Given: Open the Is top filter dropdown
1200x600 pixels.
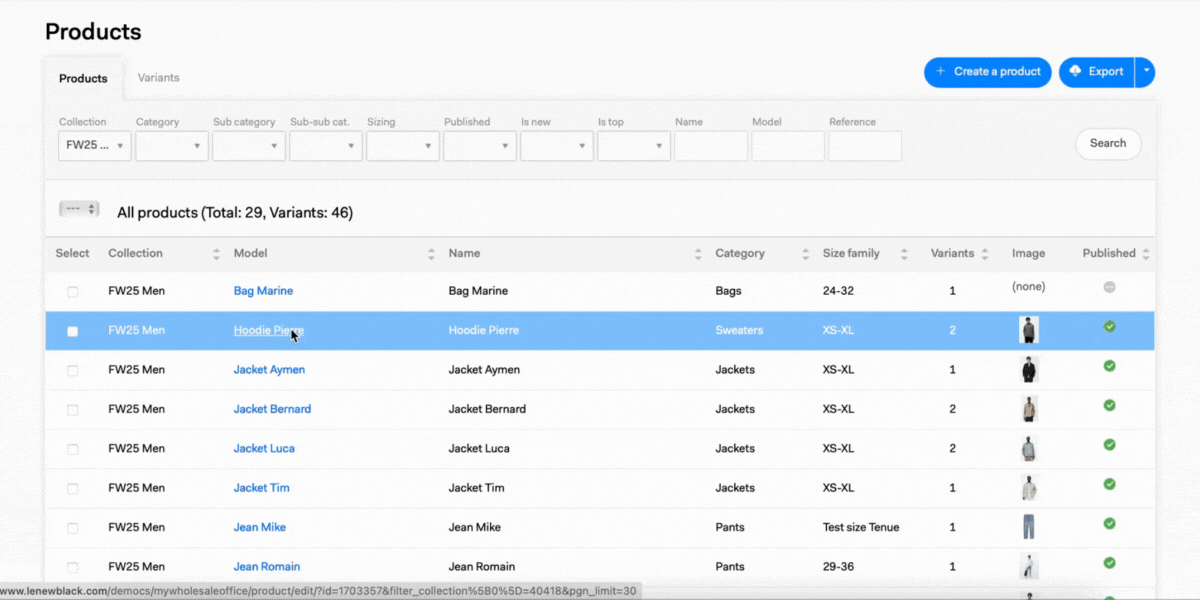Looking at the screenshot, I should tap(634, 146).
